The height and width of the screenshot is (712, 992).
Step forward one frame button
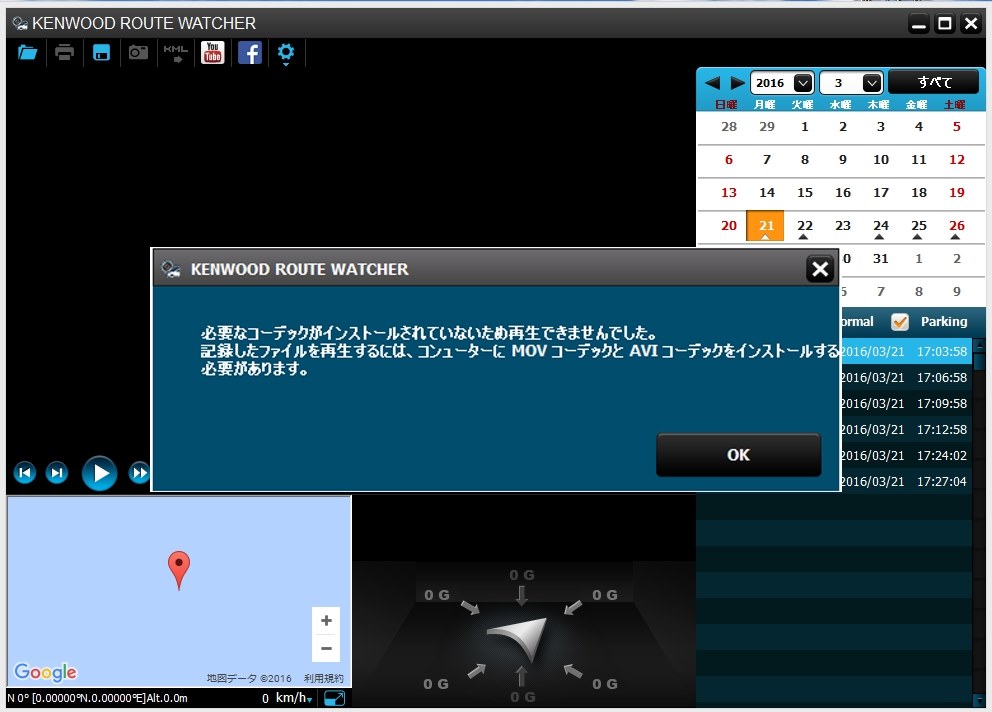[x=57, y=473]
